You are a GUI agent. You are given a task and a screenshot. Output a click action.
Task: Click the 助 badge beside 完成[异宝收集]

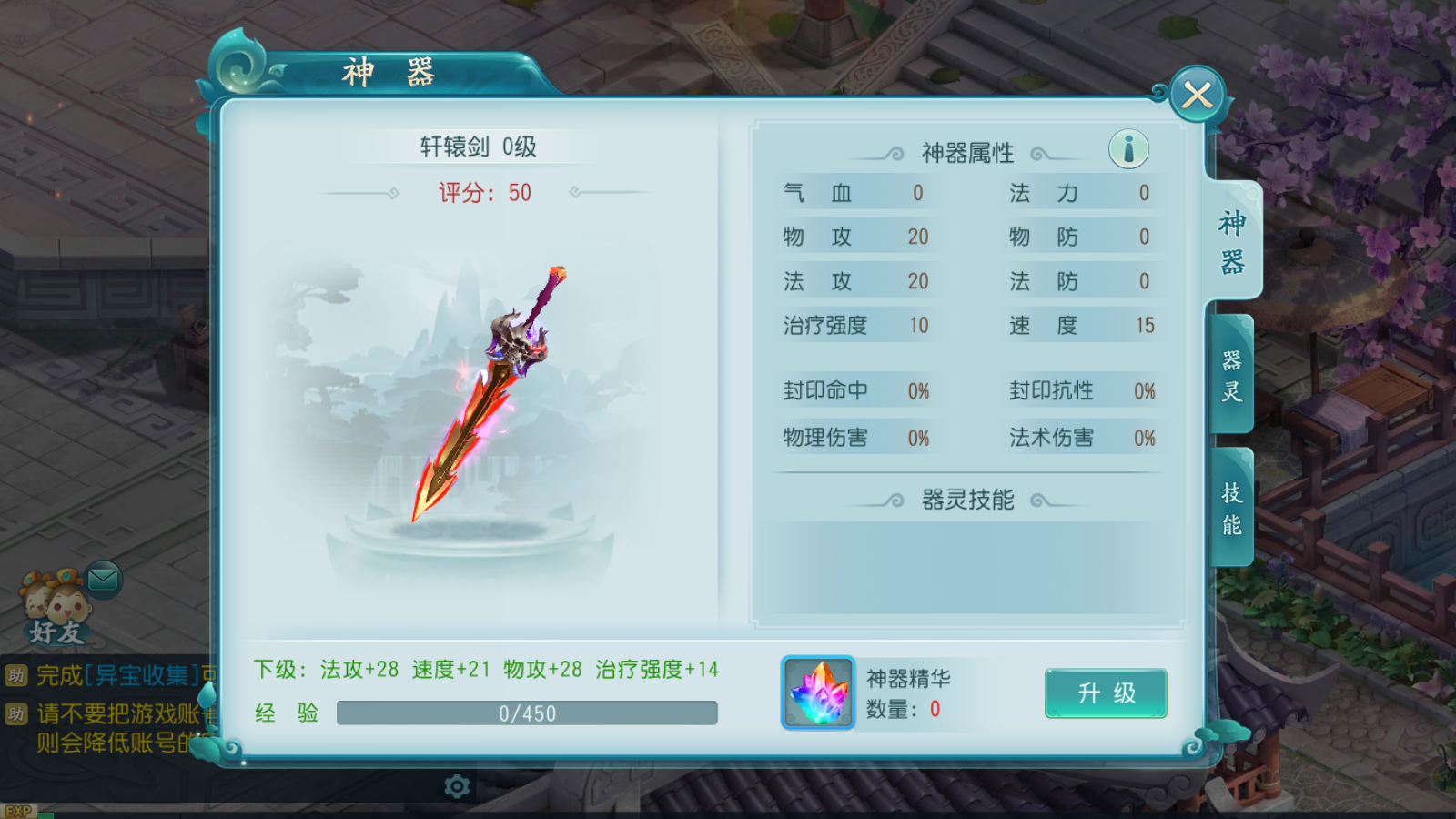15,675
